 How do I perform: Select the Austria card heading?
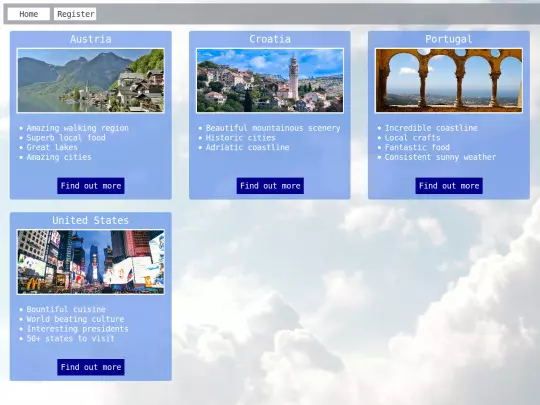pos(91,39)
